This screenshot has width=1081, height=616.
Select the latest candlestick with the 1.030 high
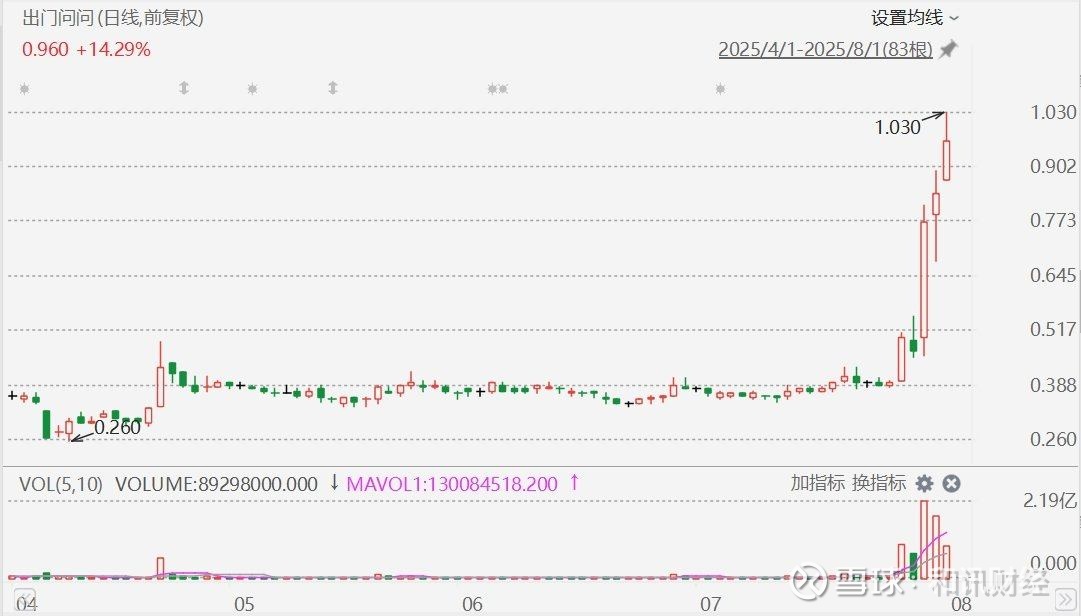947,159
